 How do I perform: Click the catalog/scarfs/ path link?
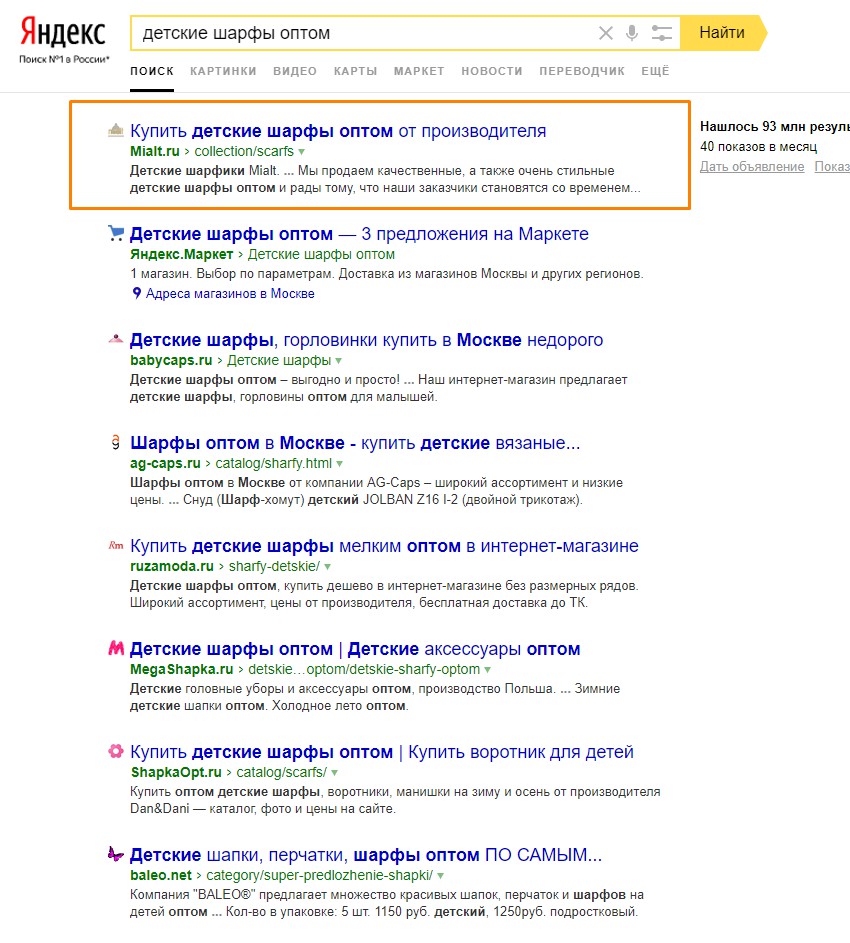282,772
